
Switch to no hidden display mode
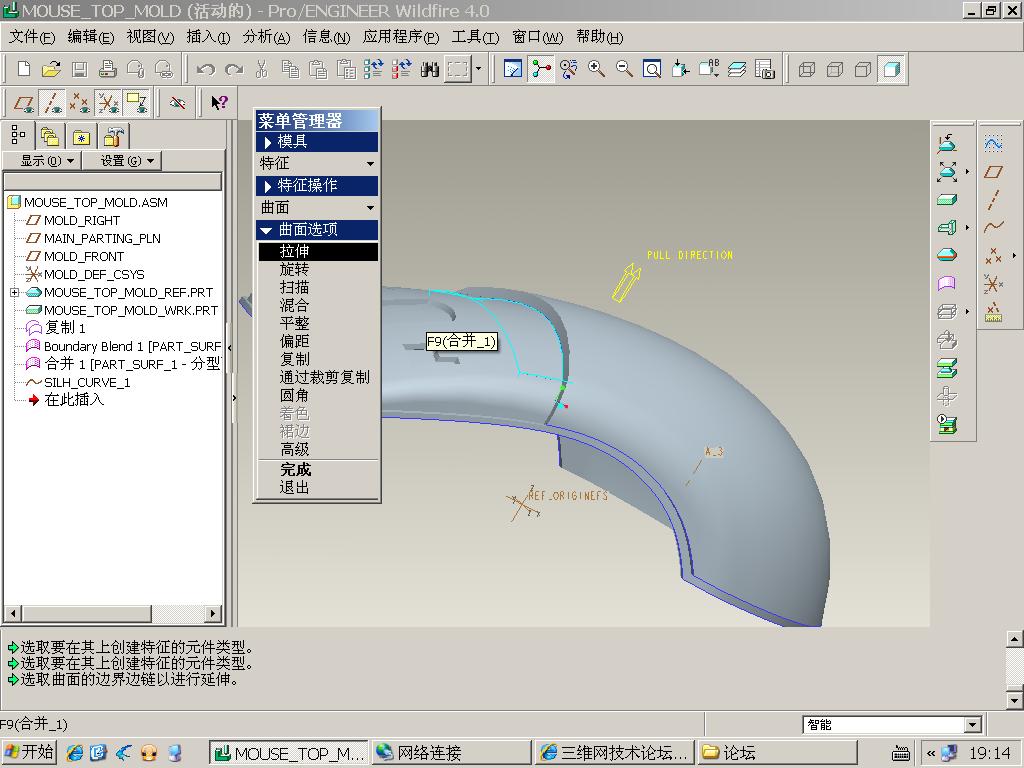(x=863, y=69)
